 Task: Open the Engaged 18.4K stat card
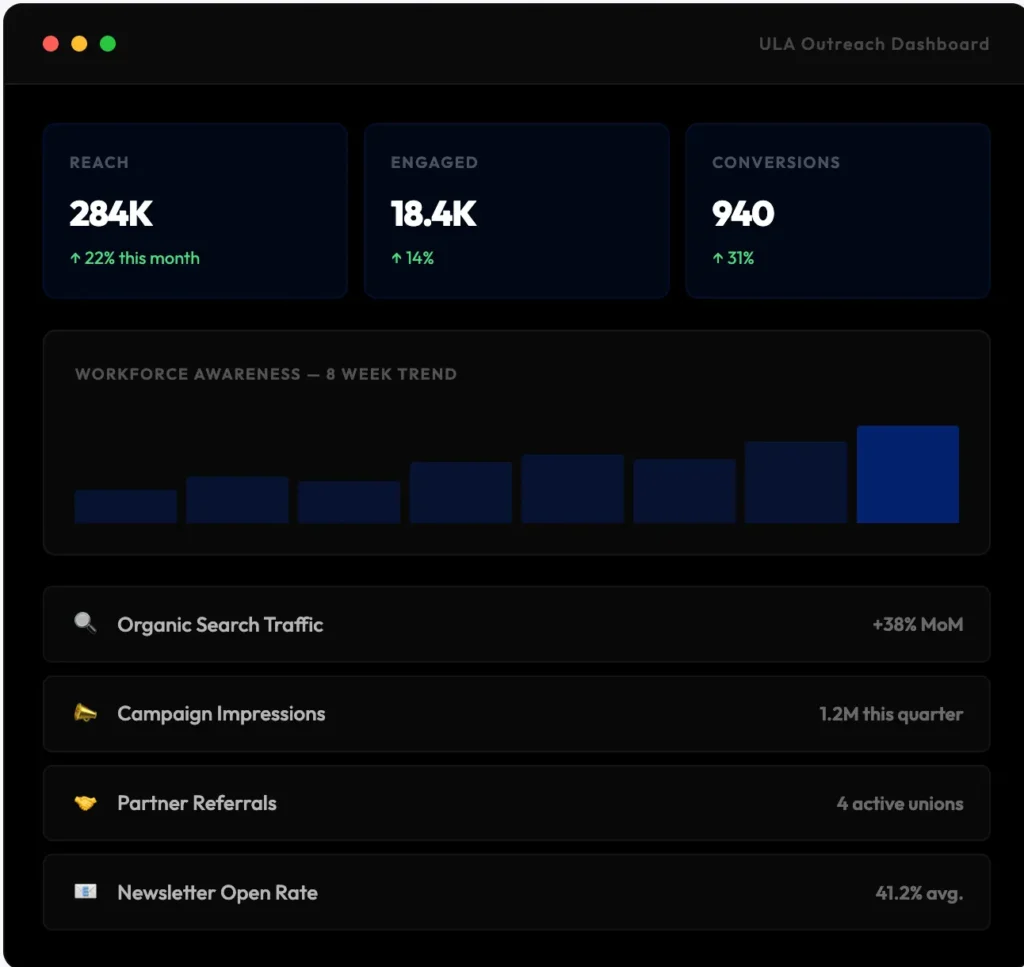[x=517, y=211]
